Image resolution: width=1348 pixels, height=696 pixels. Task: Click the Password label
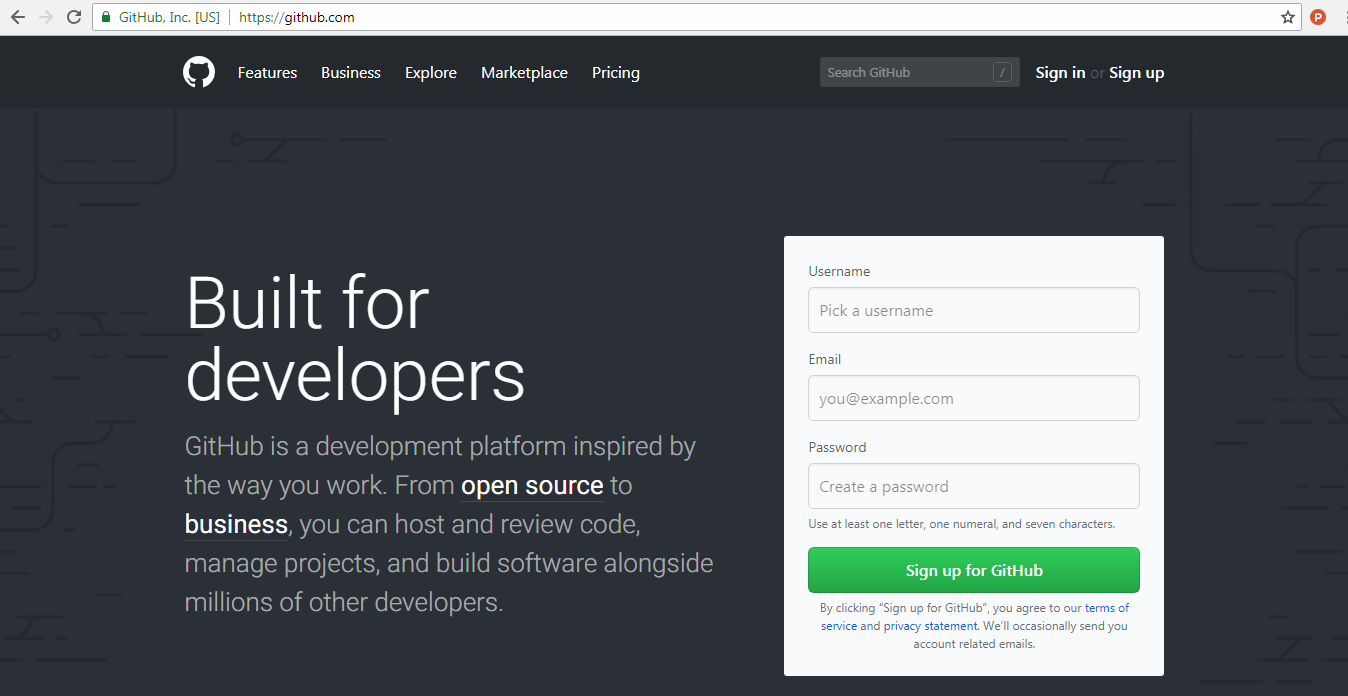pyautogui.click(x=837, y=447)
